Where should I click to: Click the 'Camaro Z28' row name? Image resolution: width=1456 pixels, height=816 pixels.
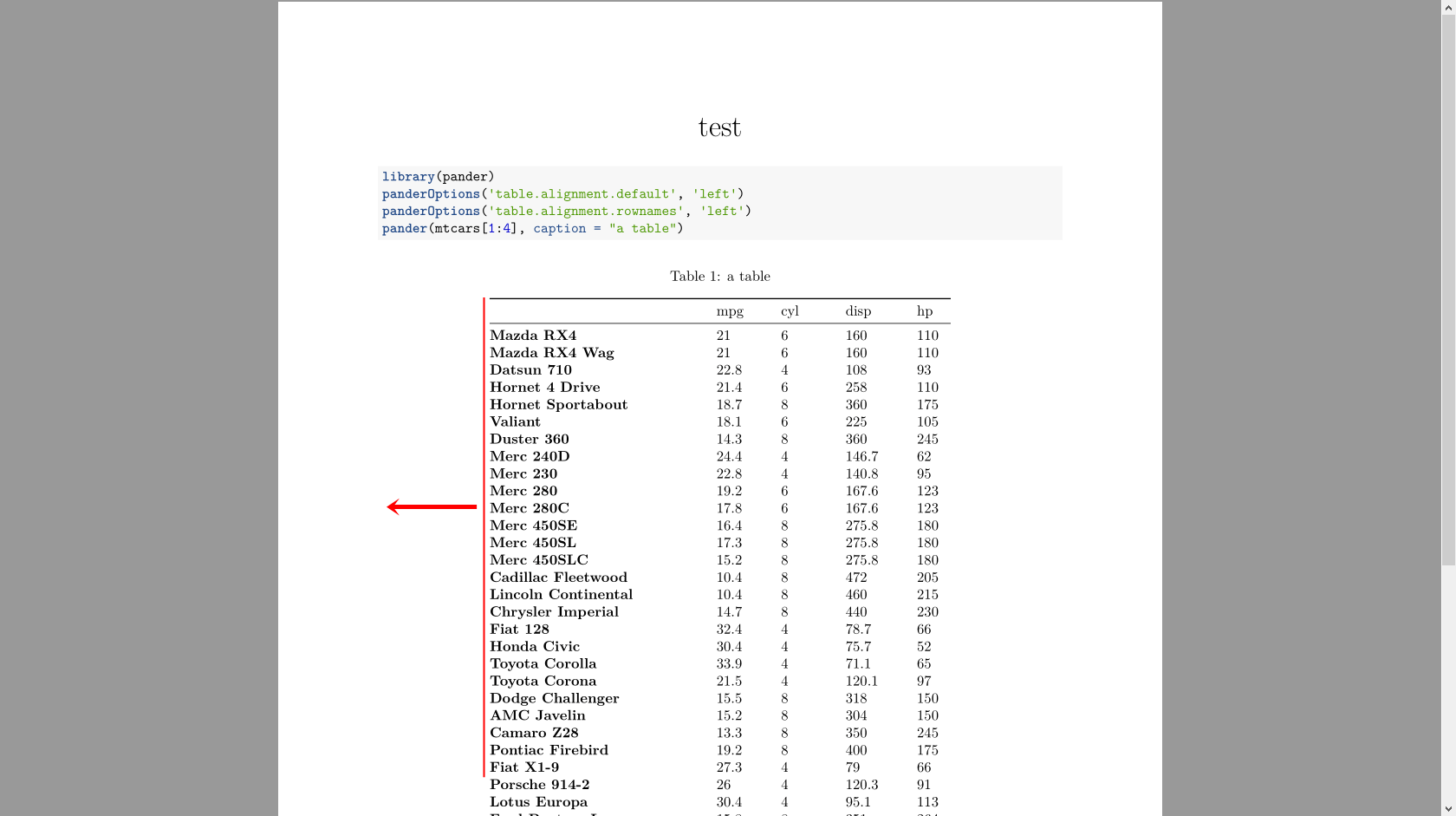pos(534,733)
